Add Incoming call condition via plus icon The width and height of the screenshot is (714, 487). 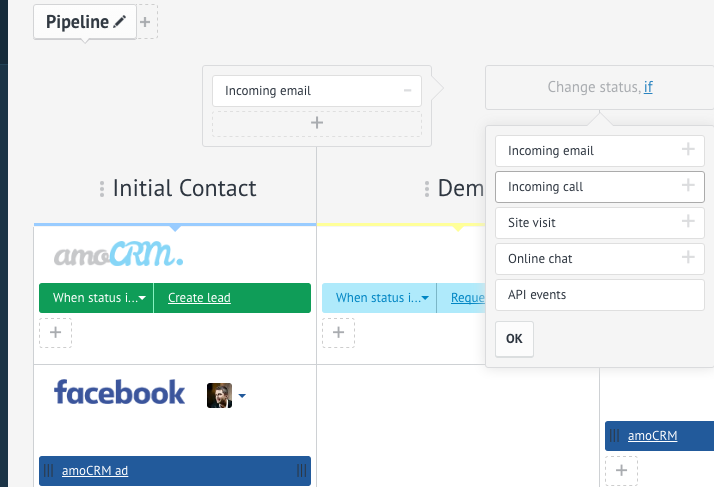point(688,186)
